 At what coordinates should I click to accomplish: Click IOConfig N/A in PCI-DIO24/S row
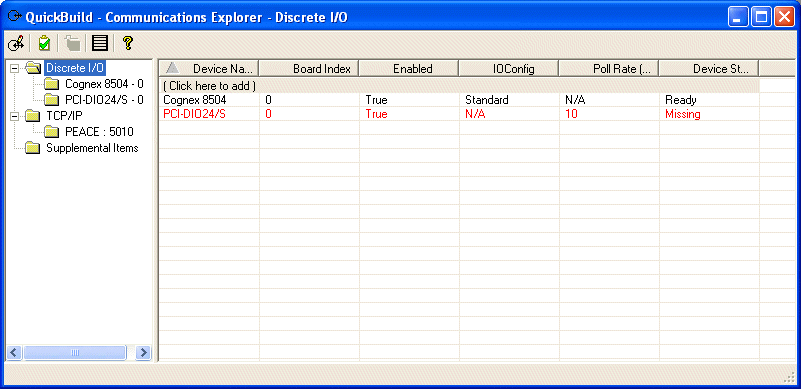coord(509,114)
